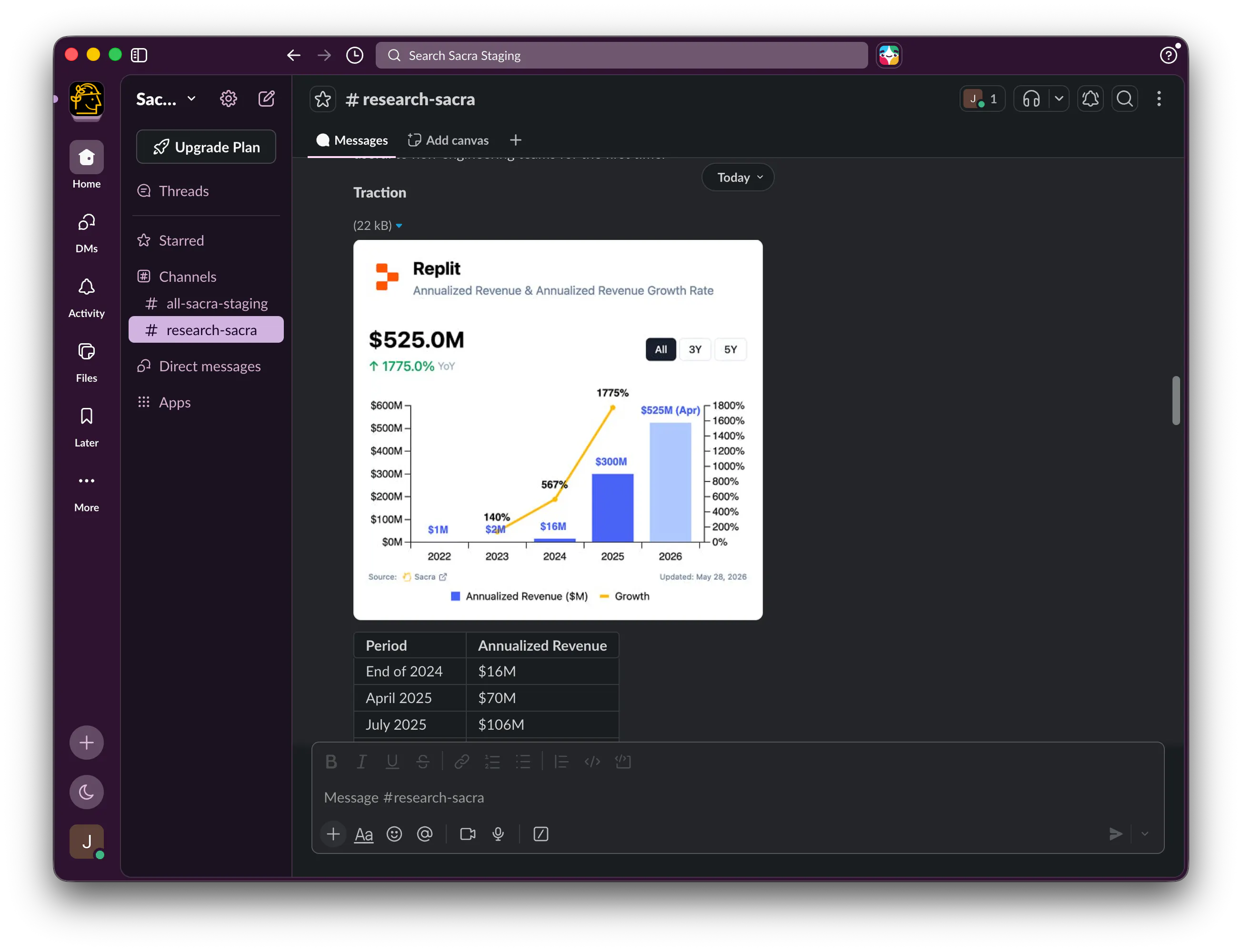Star the research-sacra channel
This screenshot has width=1242, height=952.
coord(322,99)
